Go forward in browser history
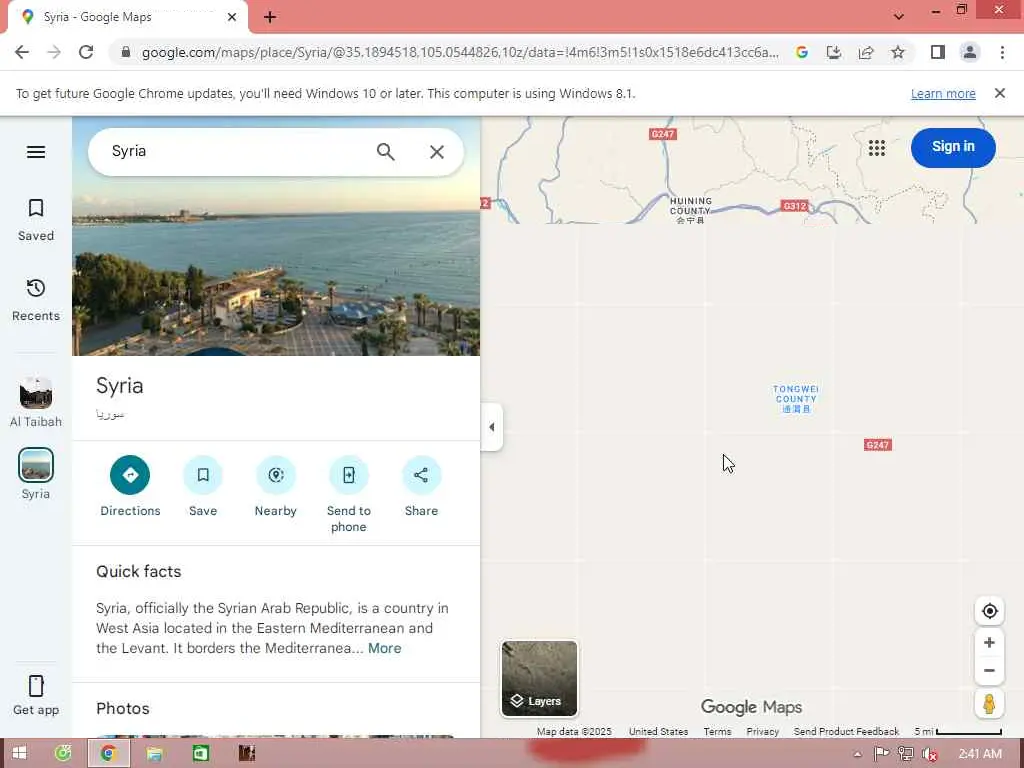1024x768 pixels. point(54,52)
